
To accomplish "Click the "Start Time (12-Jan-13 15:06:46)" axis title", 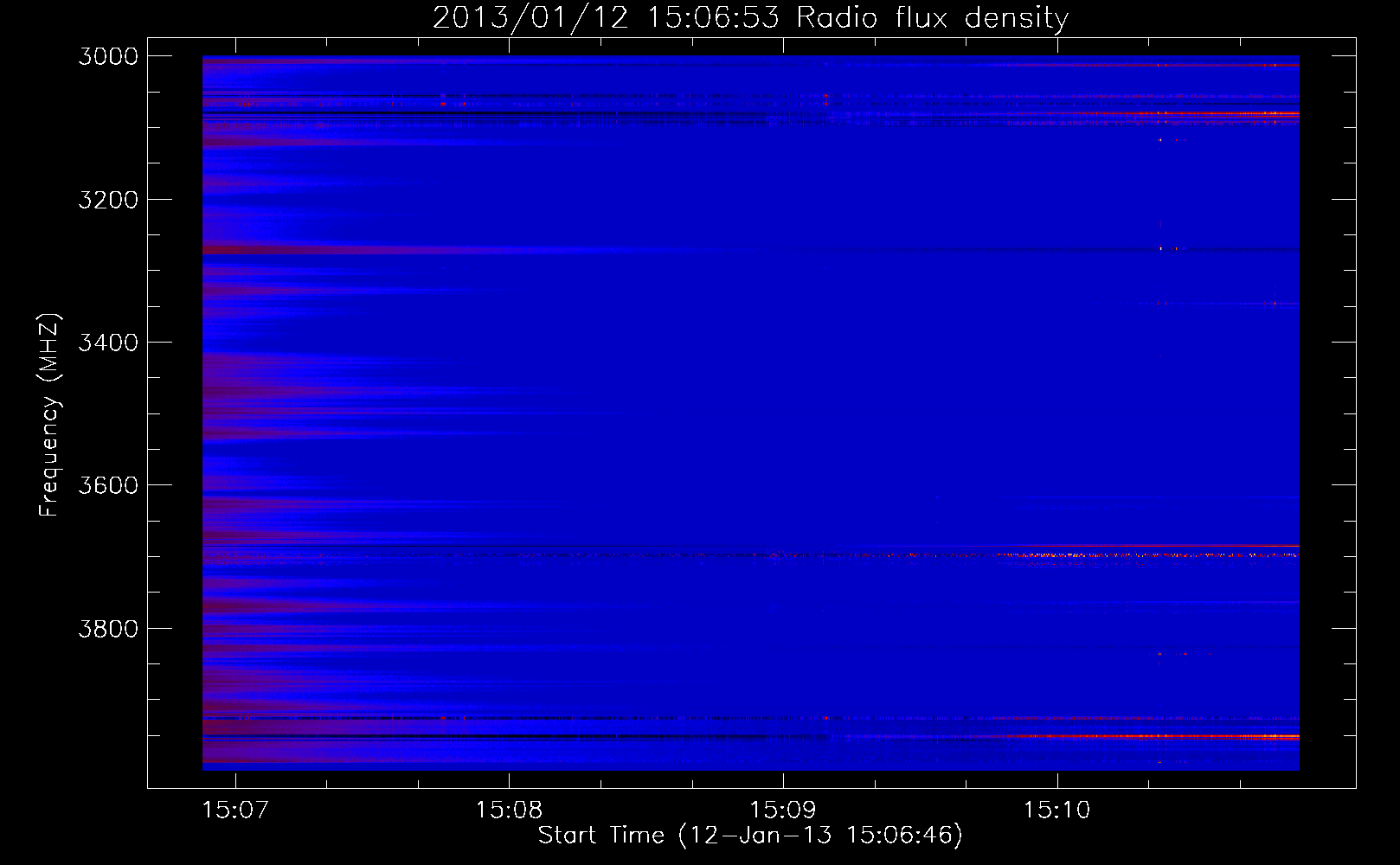I will [x=750, y=836].
